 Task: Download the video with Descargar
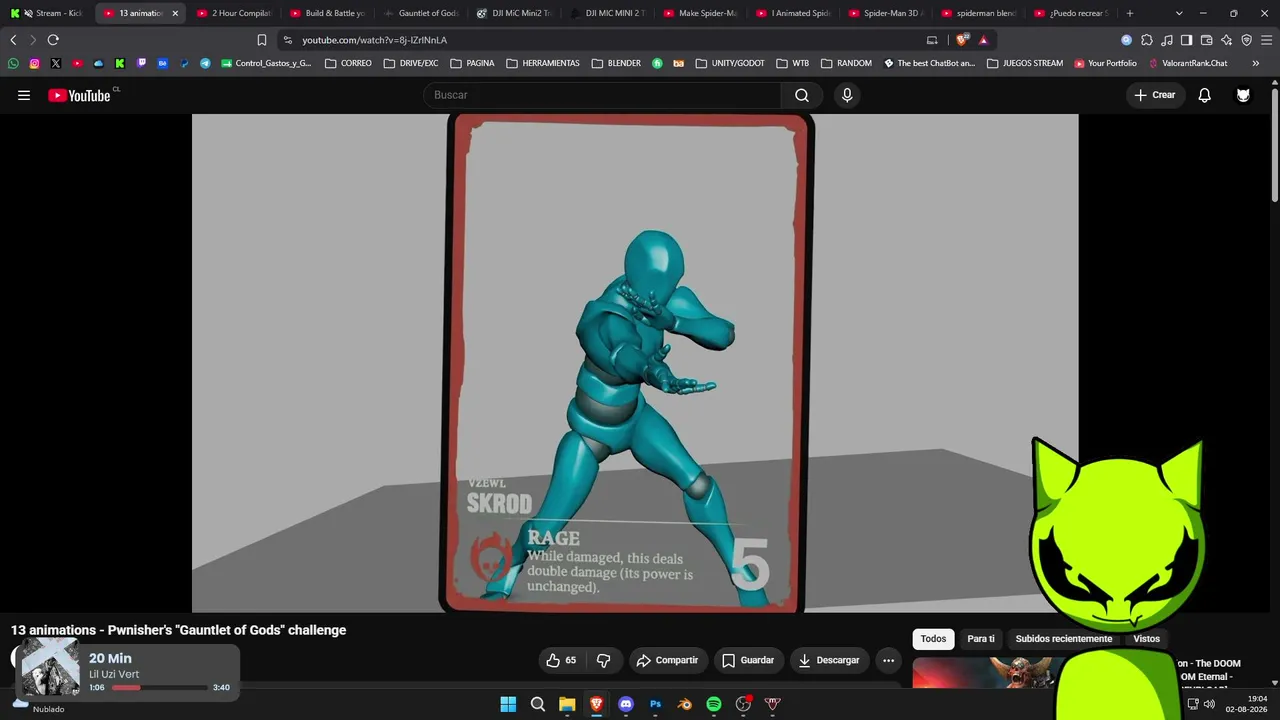coord(829,660)
